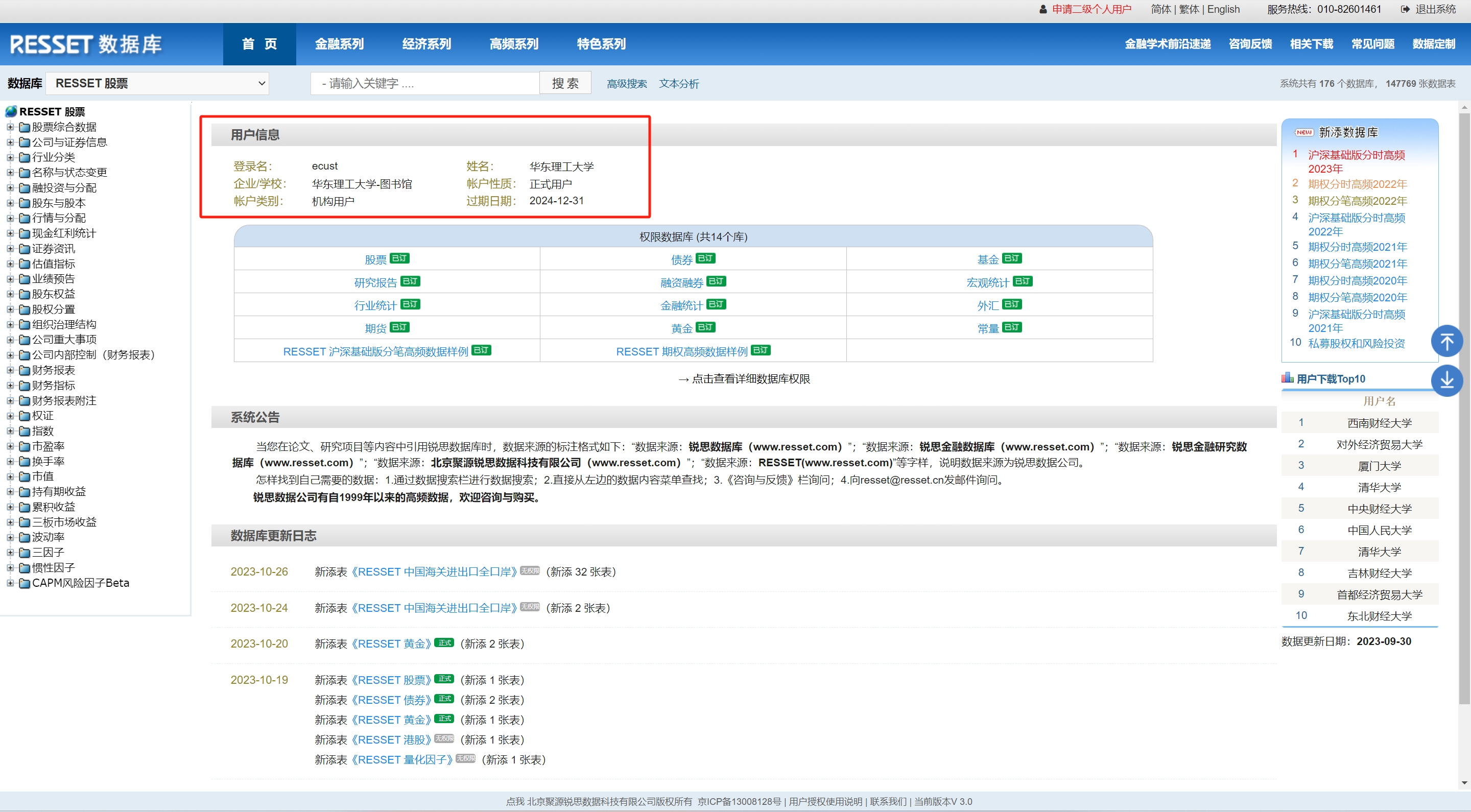Expand the 行业分类 tree node

tap(10, 157)
